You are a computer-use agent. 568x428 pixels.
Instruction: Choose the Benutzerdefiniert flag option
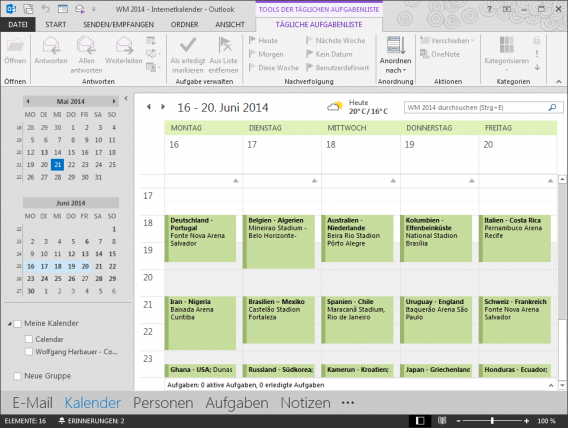(337, 67)
